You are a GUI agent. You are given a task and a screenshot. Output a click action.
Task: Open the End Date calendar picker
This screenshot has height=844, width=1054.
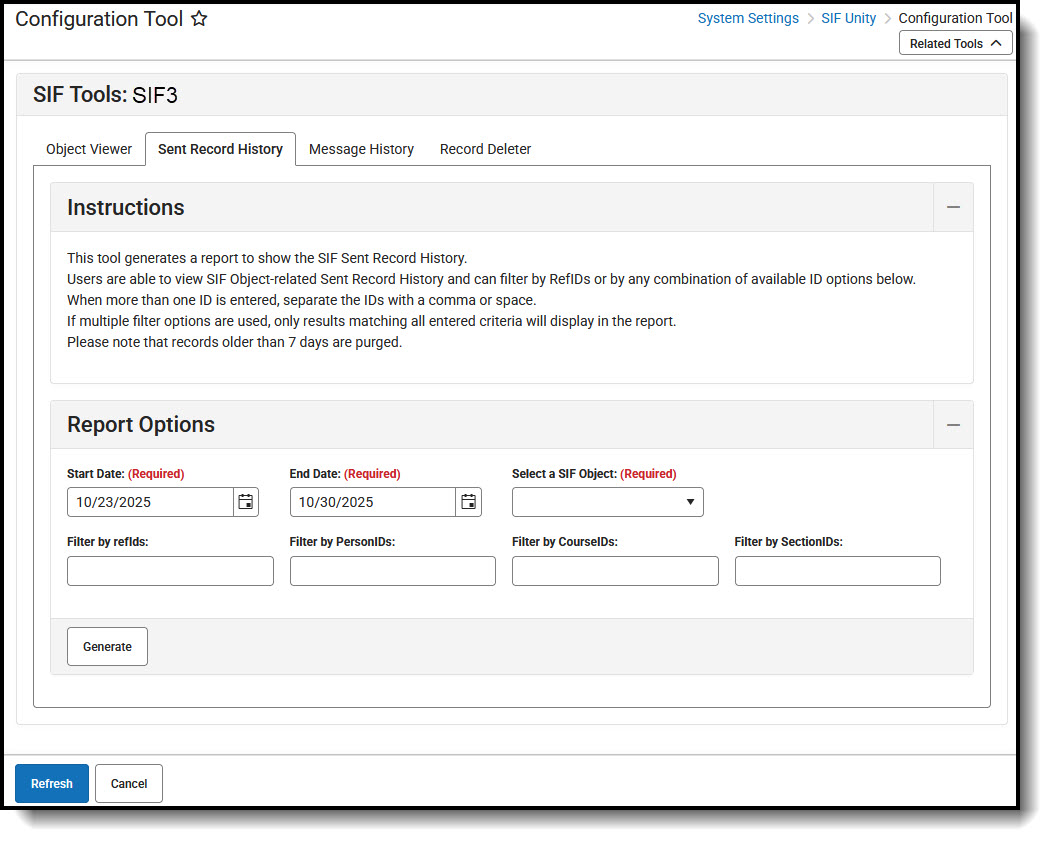tap(468, 501)
